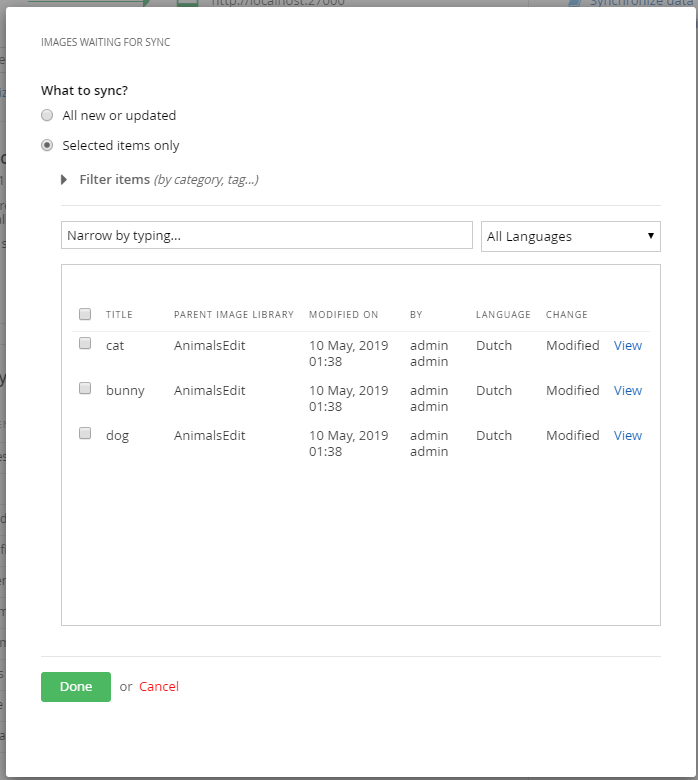The image size is (698, 780).
Task: Check the box for the cat row
Action: click(85, 343)
